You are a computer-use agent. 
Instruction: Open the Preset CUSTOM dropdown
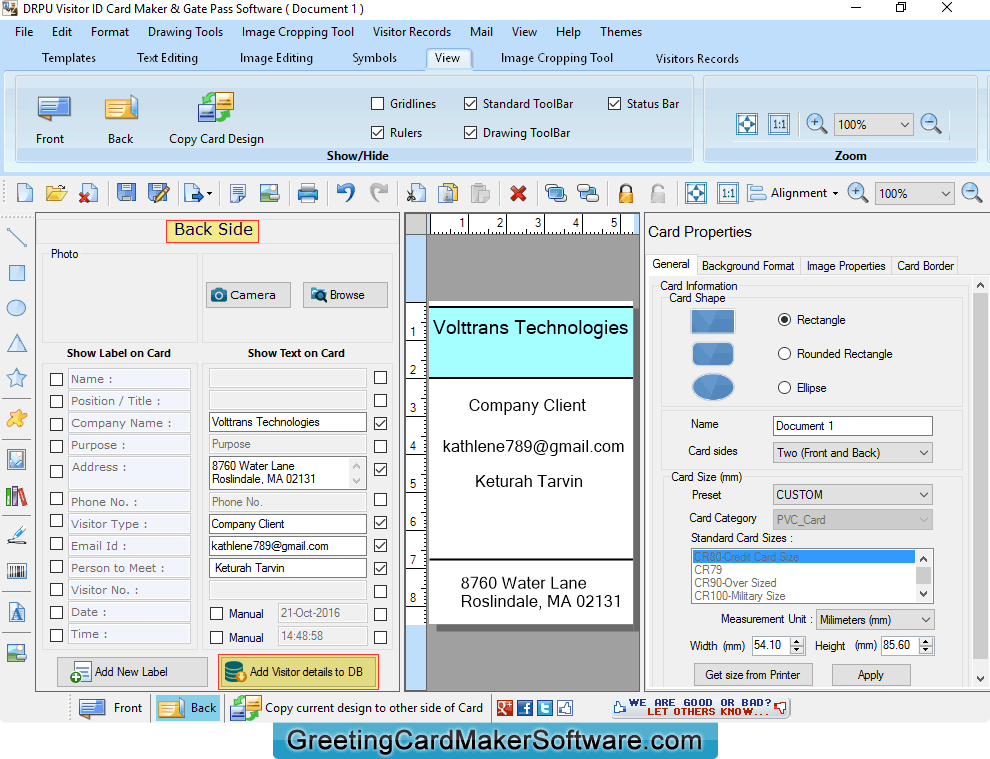click(x=853, y=494)
